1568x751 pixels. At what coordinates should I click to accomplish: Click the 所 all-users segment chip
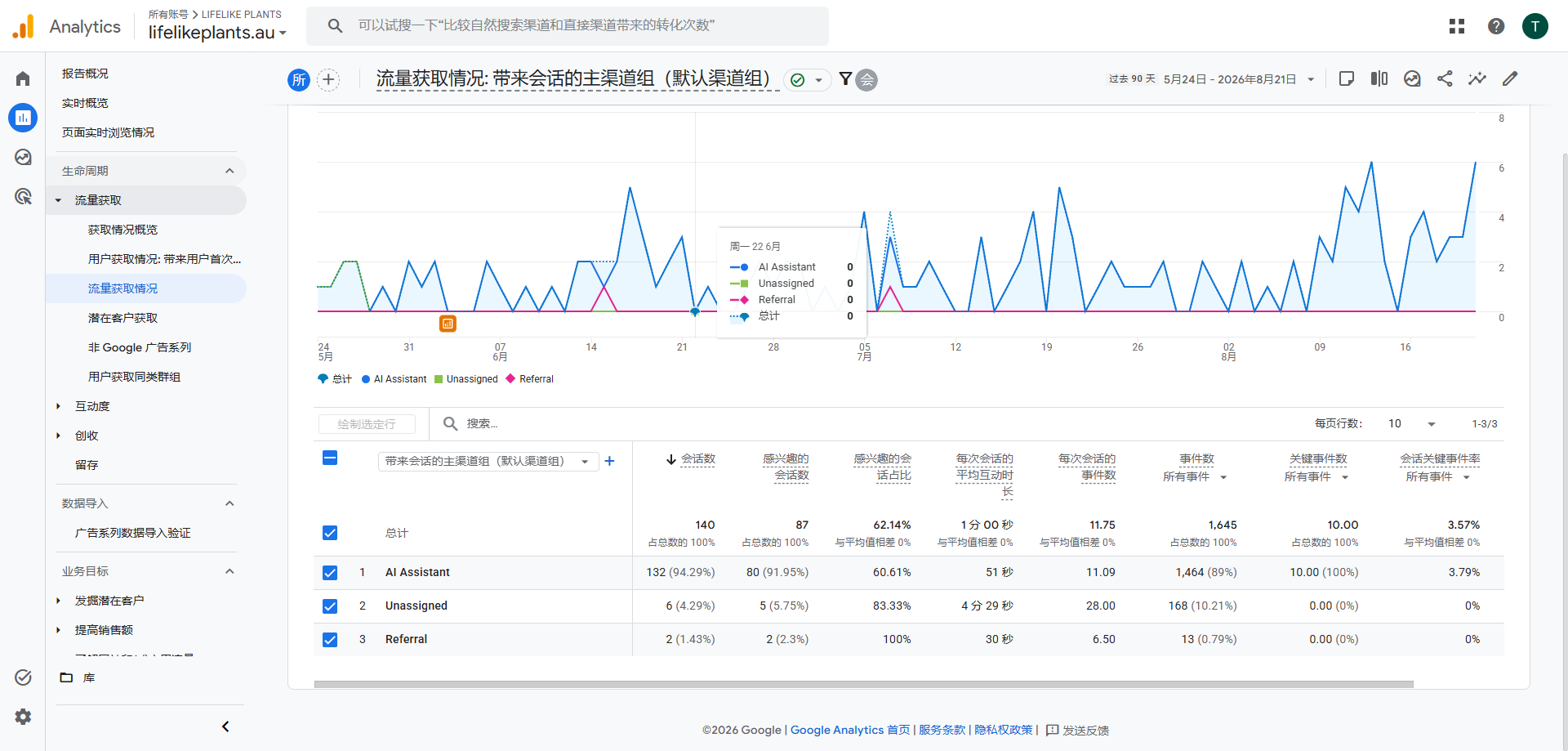pos(299,79)
